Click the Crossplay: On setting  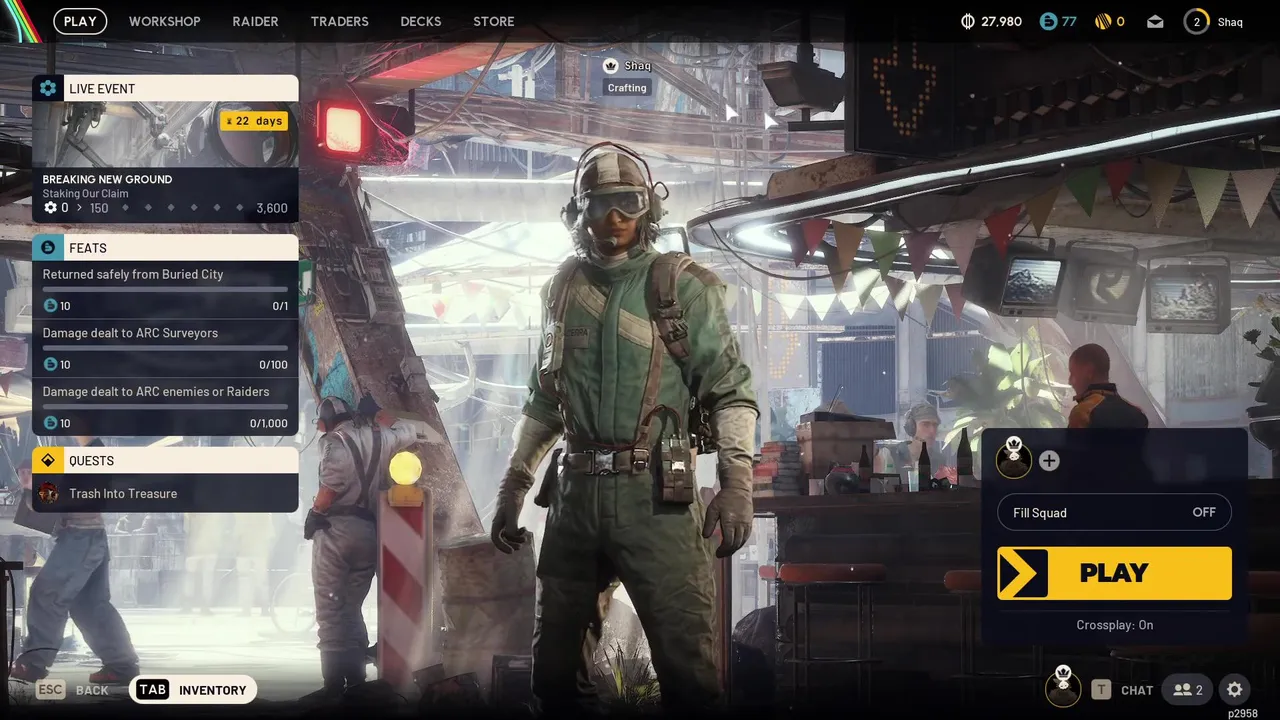[x=1114, y=625]
